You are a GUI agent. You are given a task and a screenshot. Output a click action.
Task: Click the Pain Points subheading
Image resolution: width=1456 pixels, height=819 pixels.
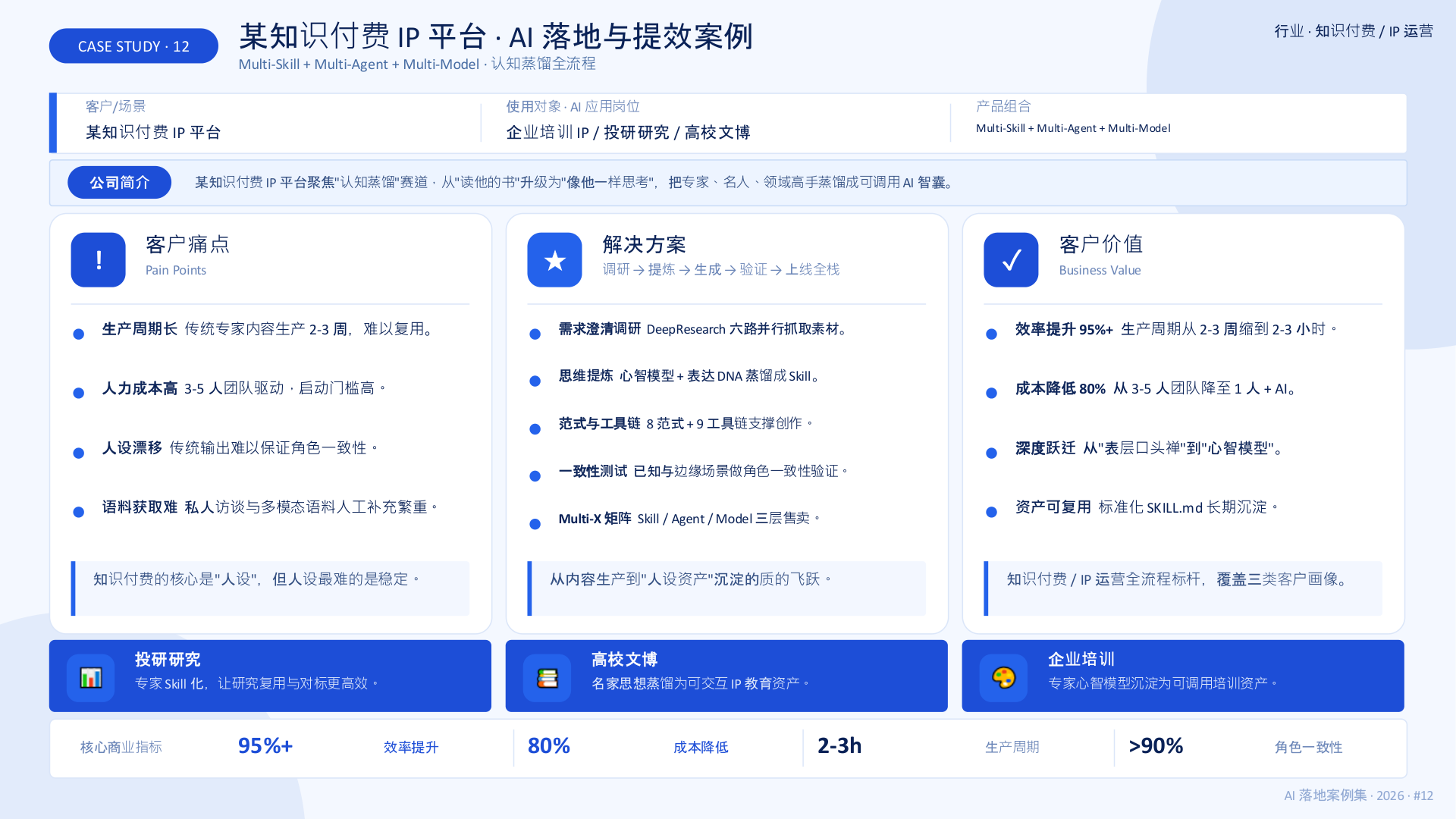point(176,270)
